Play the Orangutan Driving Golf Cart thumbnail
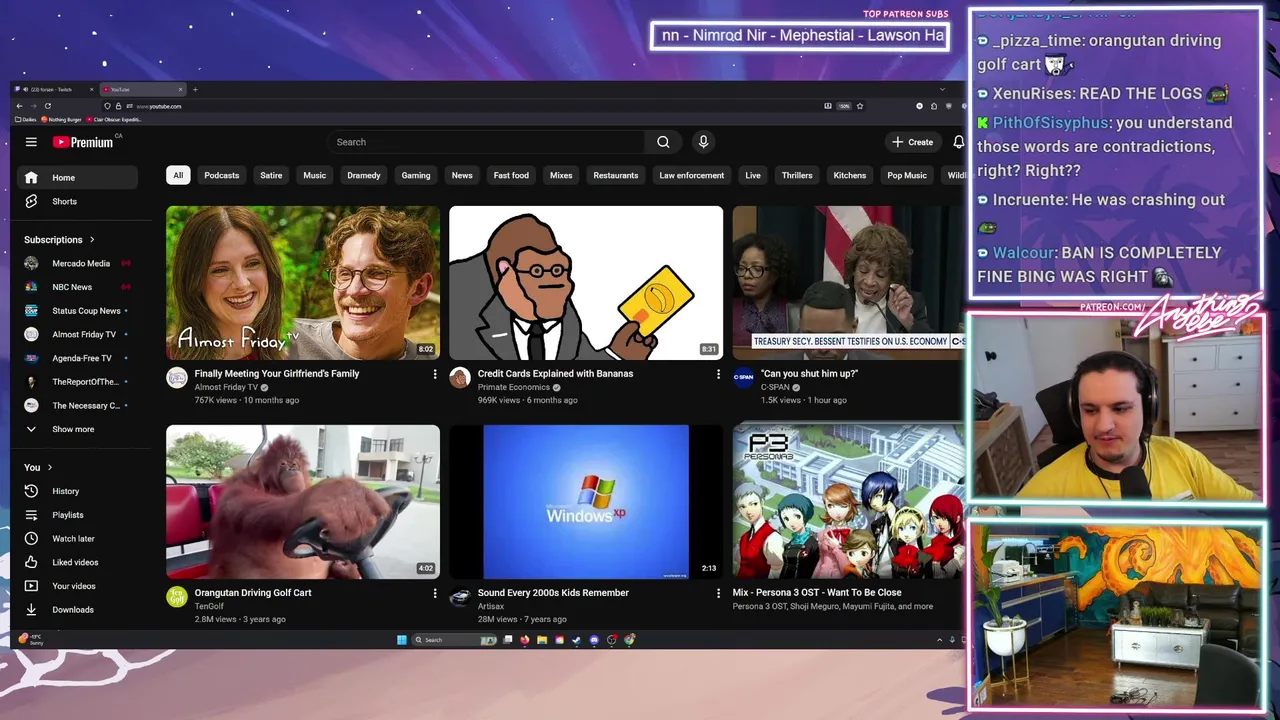Image resolution: width=1280 pixels, height=720 pixels. tap(303, 502)
